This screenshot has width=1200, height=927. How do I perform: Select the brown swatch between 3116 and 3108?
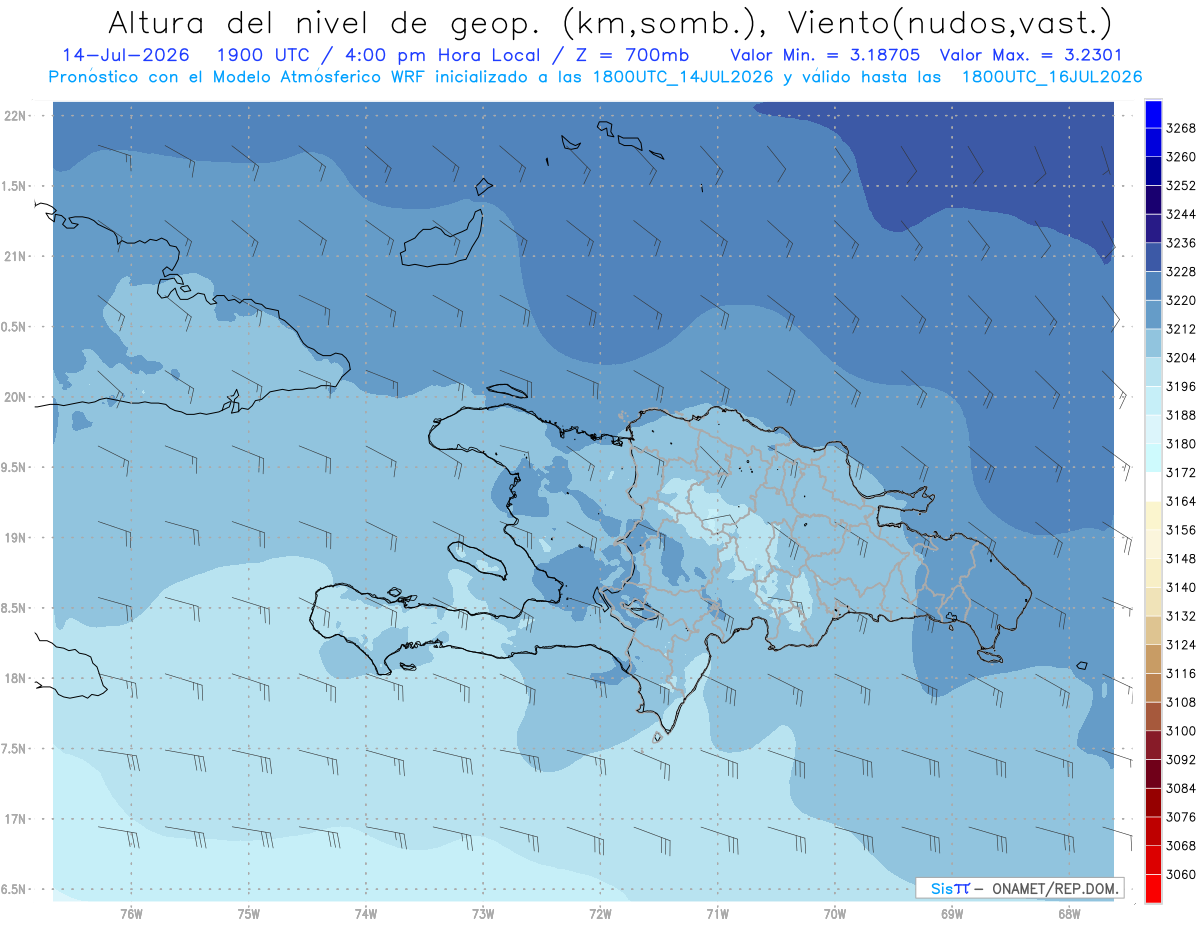click(1153, 687)
